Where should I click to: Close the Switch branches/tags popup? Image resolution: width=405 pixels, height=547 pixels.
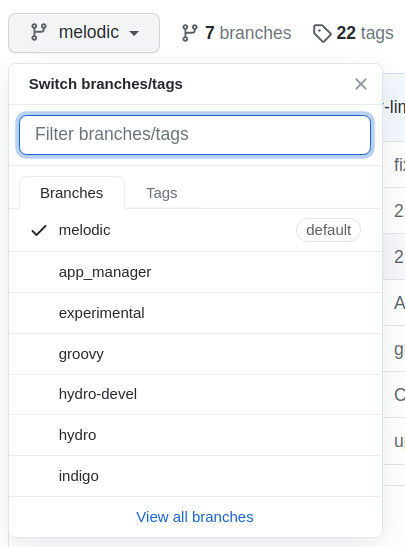361,84
